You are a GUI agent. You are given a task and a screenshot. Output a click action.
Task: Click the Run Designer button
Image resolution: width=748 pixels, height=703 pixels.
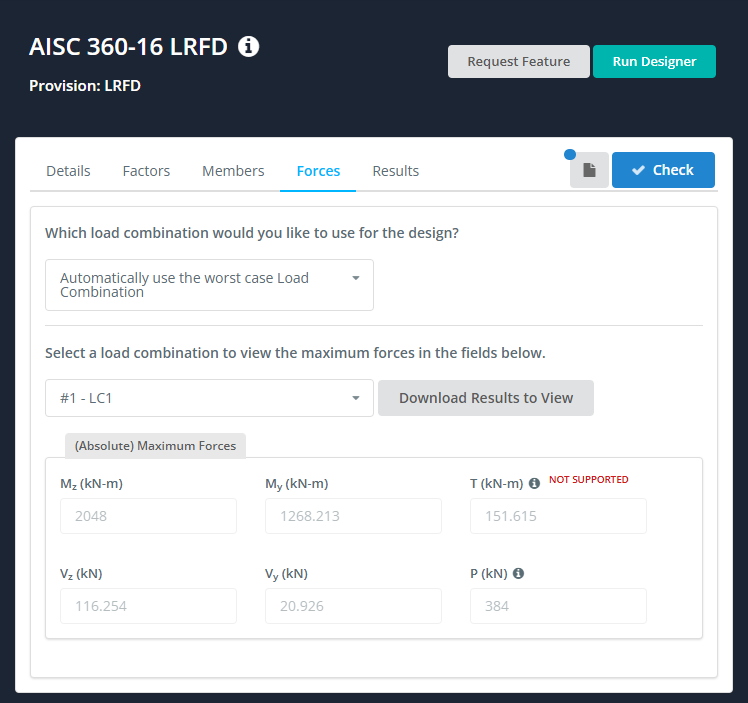[654, 62]
